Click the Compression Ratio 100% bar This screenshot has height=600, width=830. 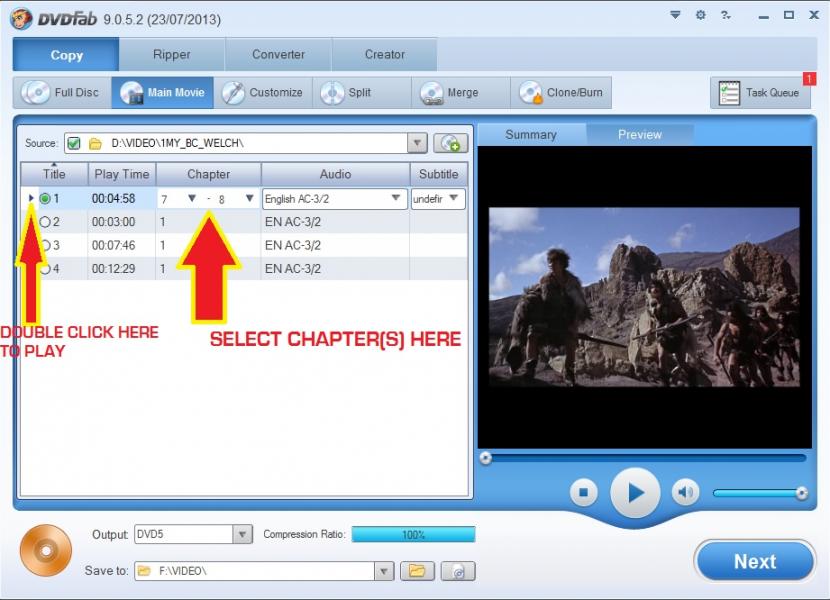(413, 534)
